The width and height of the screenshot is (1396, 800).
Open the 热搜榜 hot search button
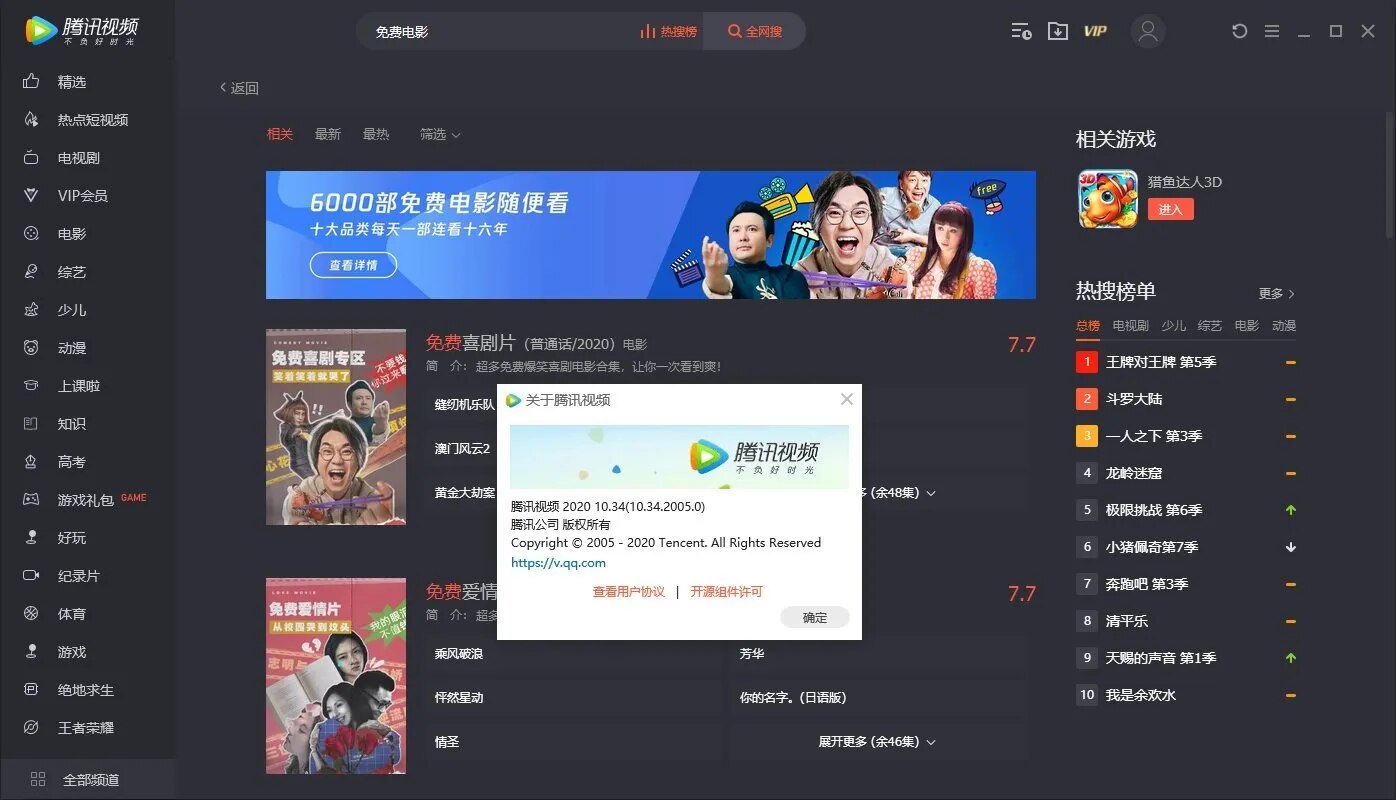click(669, 31)
